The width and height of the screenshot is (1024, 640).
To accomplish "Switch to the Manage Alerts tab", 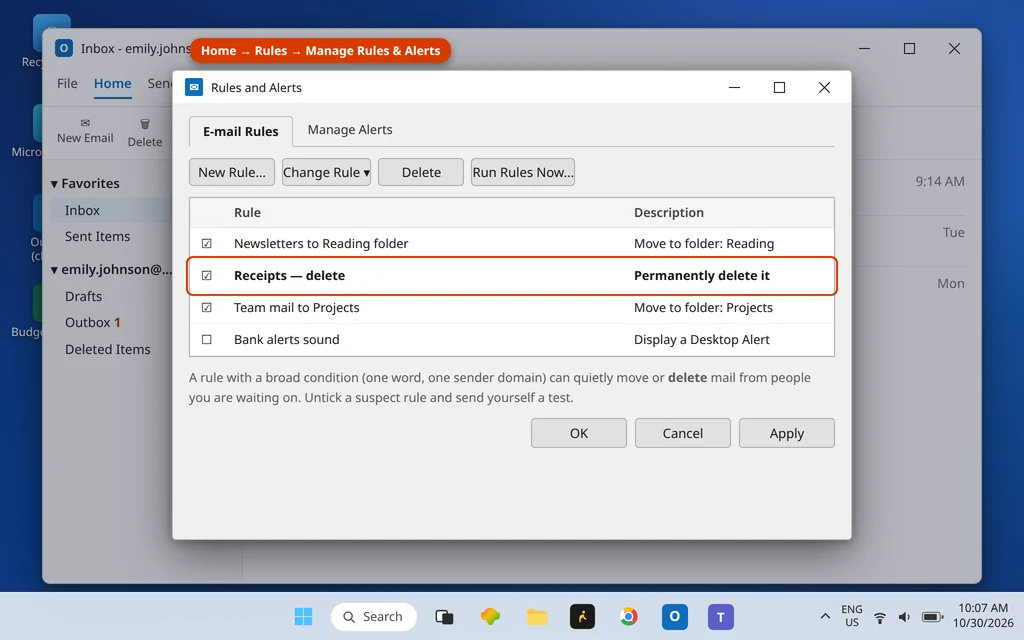I will 350,129.
